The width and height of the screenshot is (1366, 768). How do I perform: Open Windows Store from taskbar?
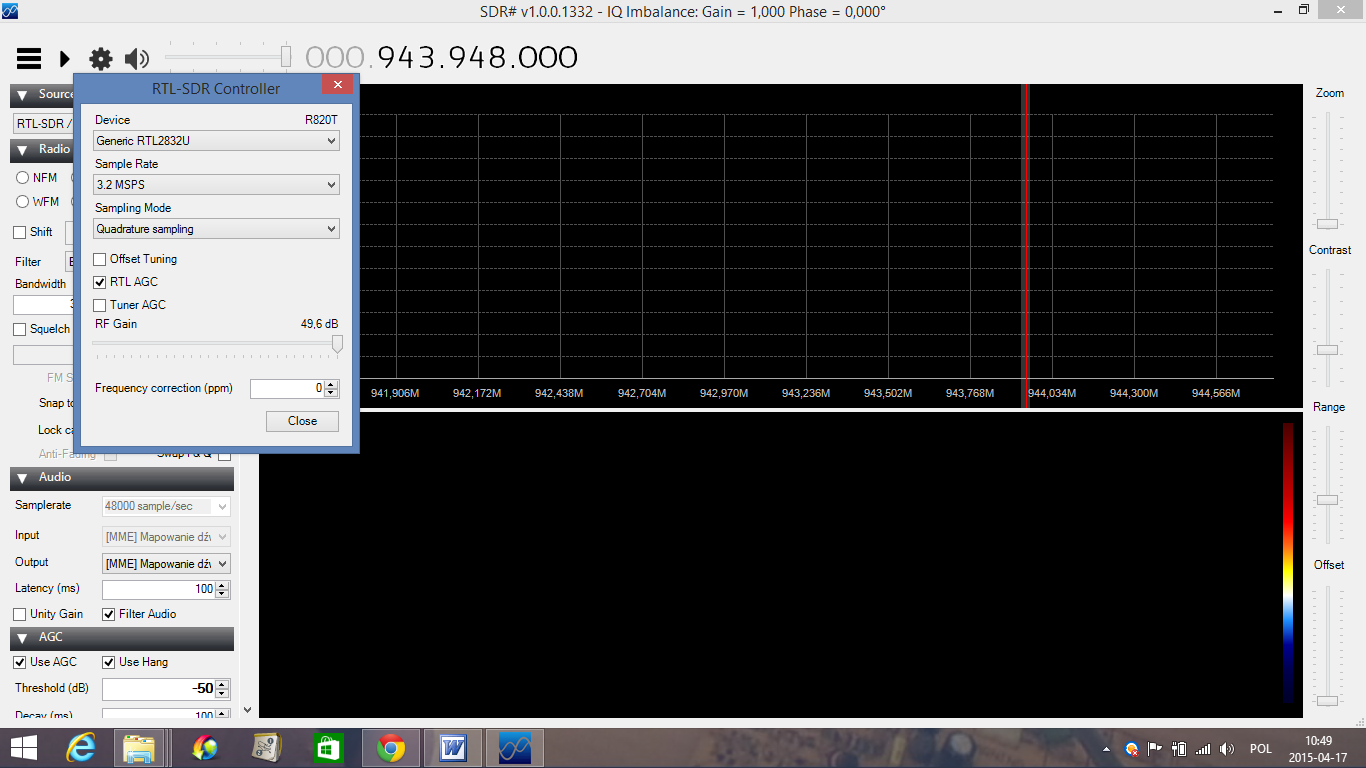[x=328, y=748]
